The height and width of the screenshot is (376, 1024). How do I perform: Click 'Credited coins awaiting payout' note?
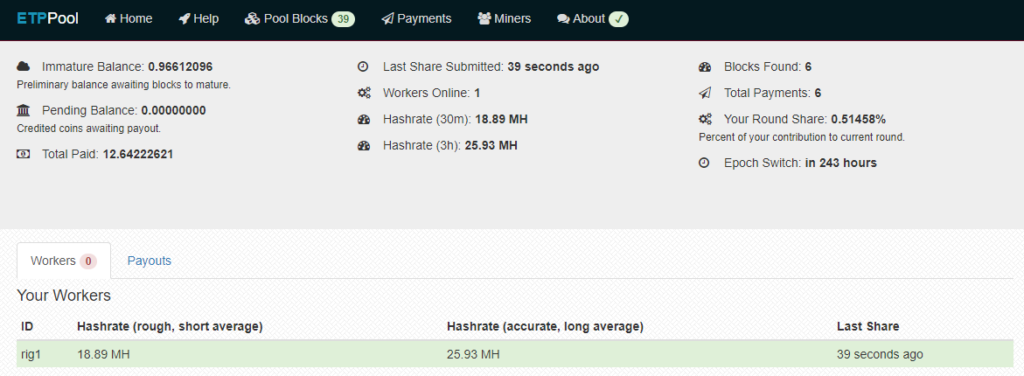pyautogui.click(x=89, y=129)
